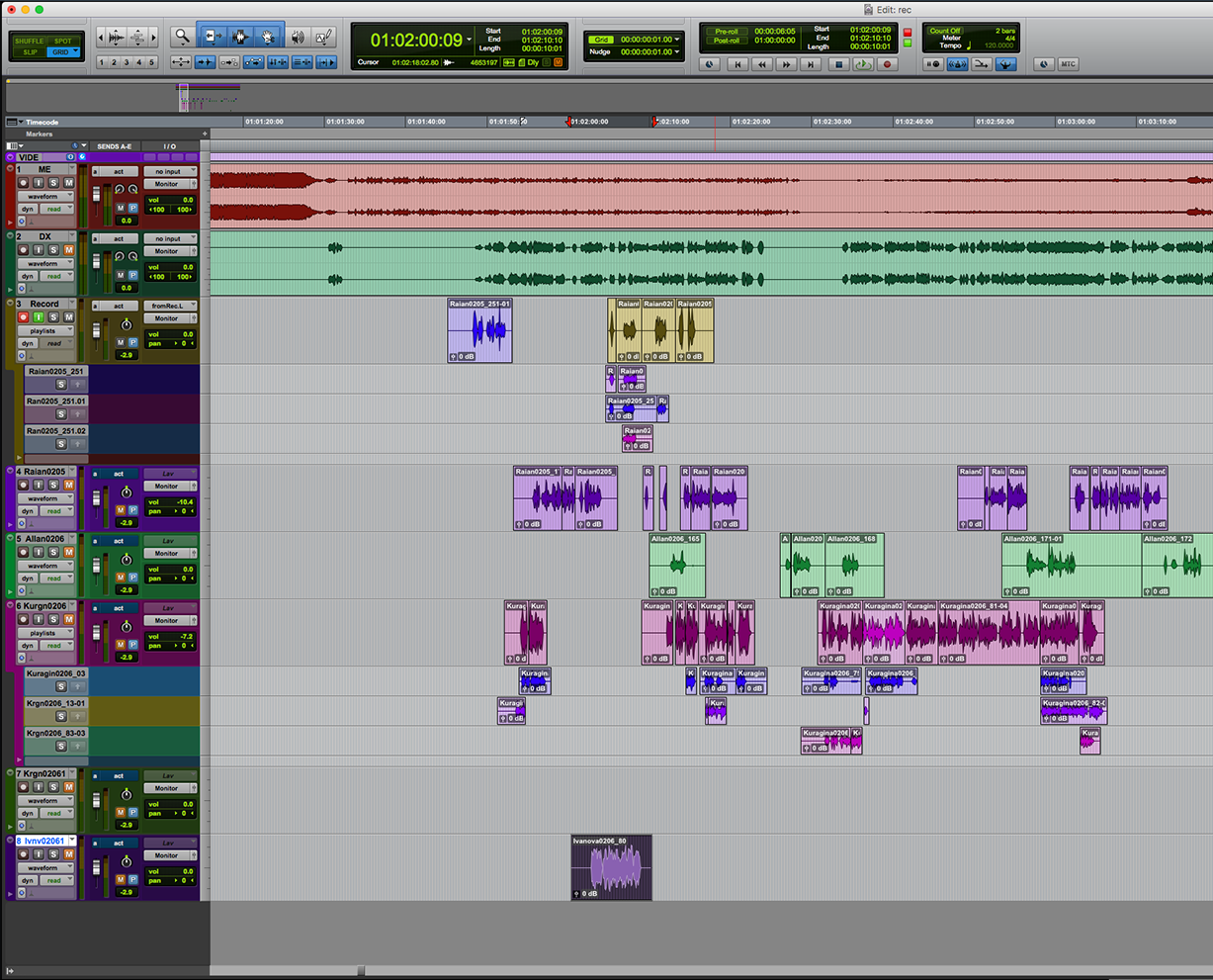Enable Slip edit mode

(30, 51)
